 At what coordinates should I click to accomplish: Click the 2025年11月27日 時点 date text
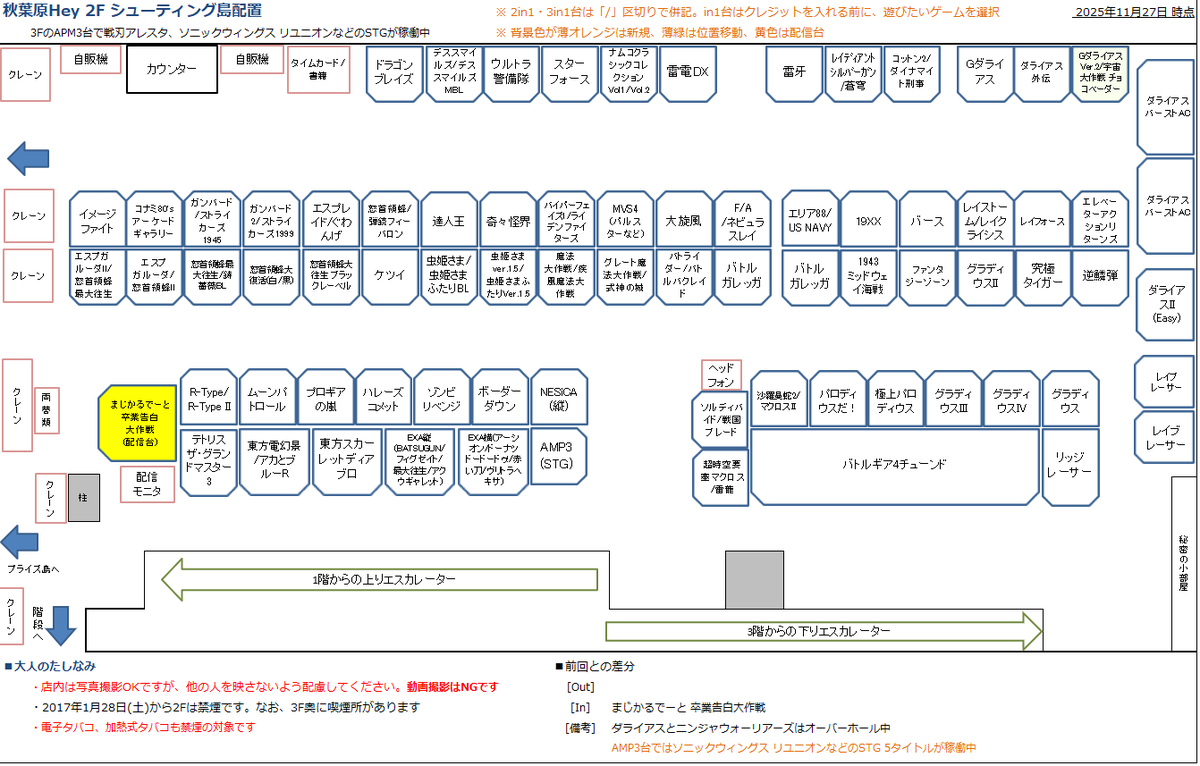tap(1135, 12)
